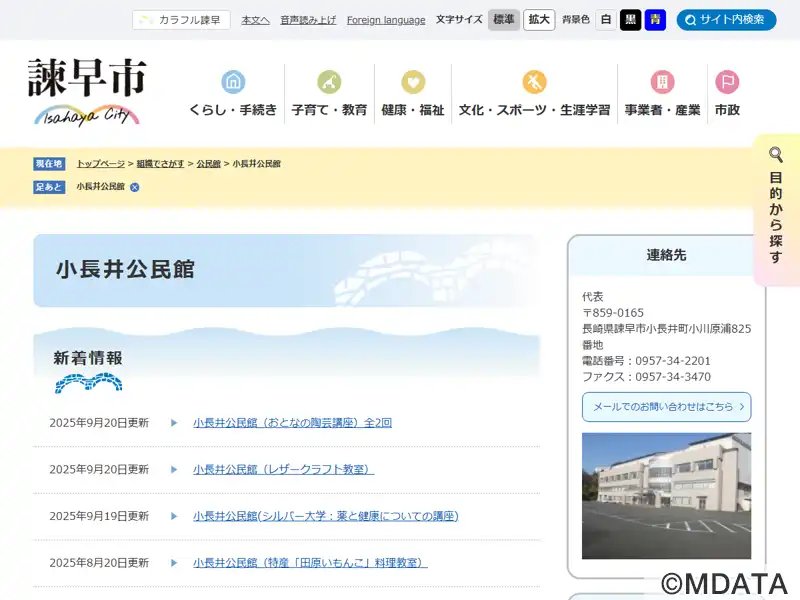Select the 健康・福祉 heart icon
The image size is (800, 600).
point(413,82)
